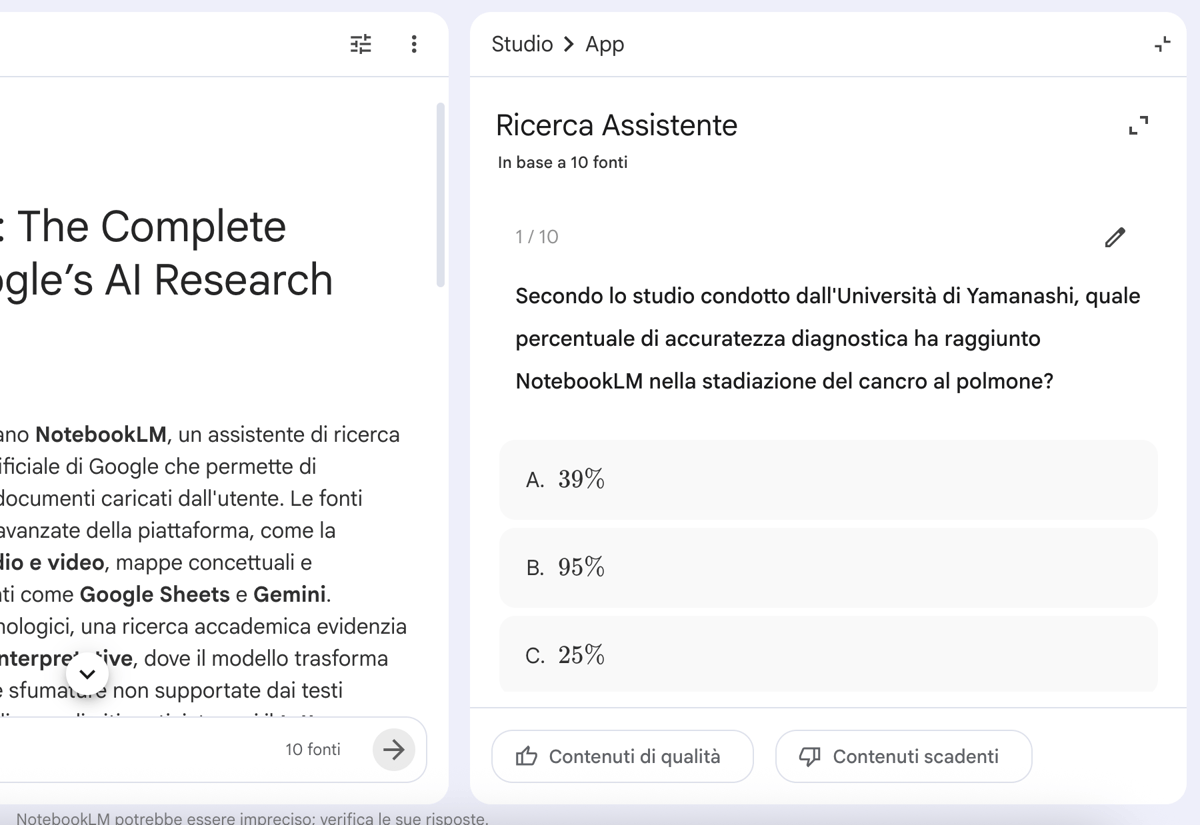This screenshot has width=1200, height=825.
Task: Collapse the Studio panel with arrows icon
Action: [x=1162, y=44]
